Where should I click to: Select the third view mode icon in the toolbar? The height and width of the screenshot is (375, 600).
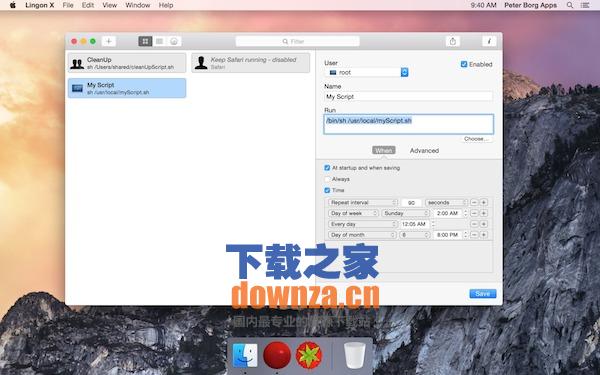tap(174, 41)
